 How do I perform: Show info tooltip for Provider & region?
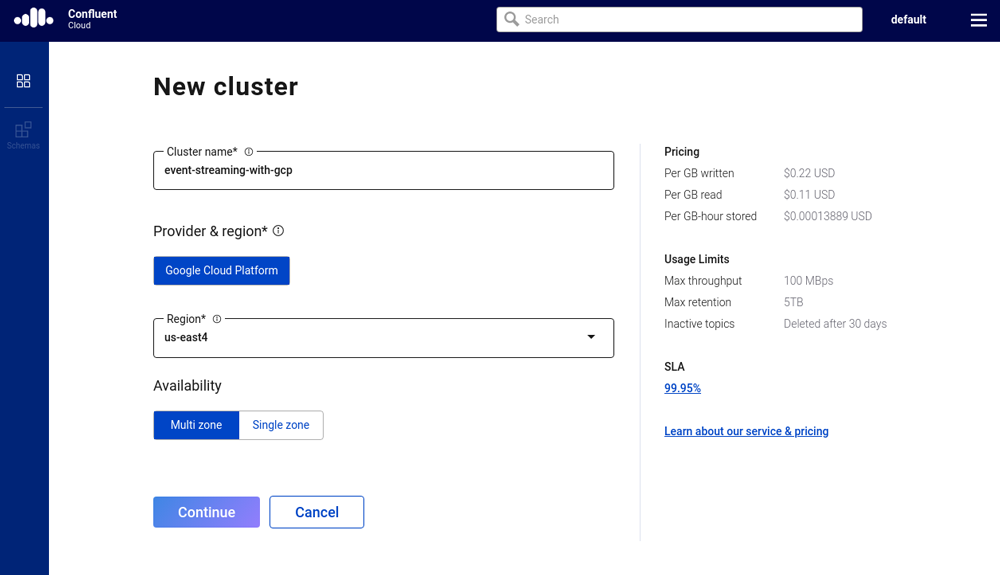(278, 231)
